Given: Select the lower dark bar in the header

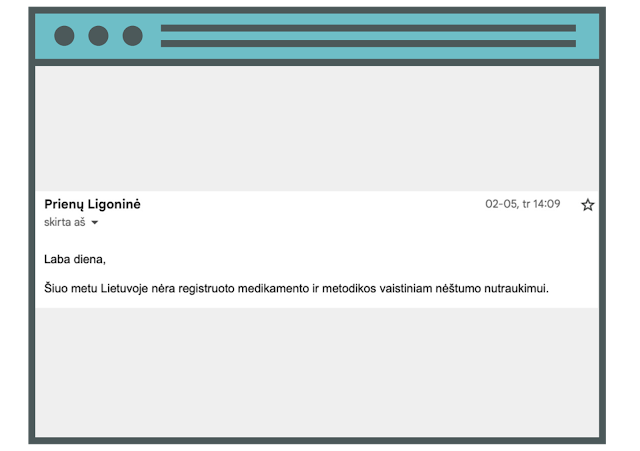Looking at the screenshot, I should [x=368, y=43].
